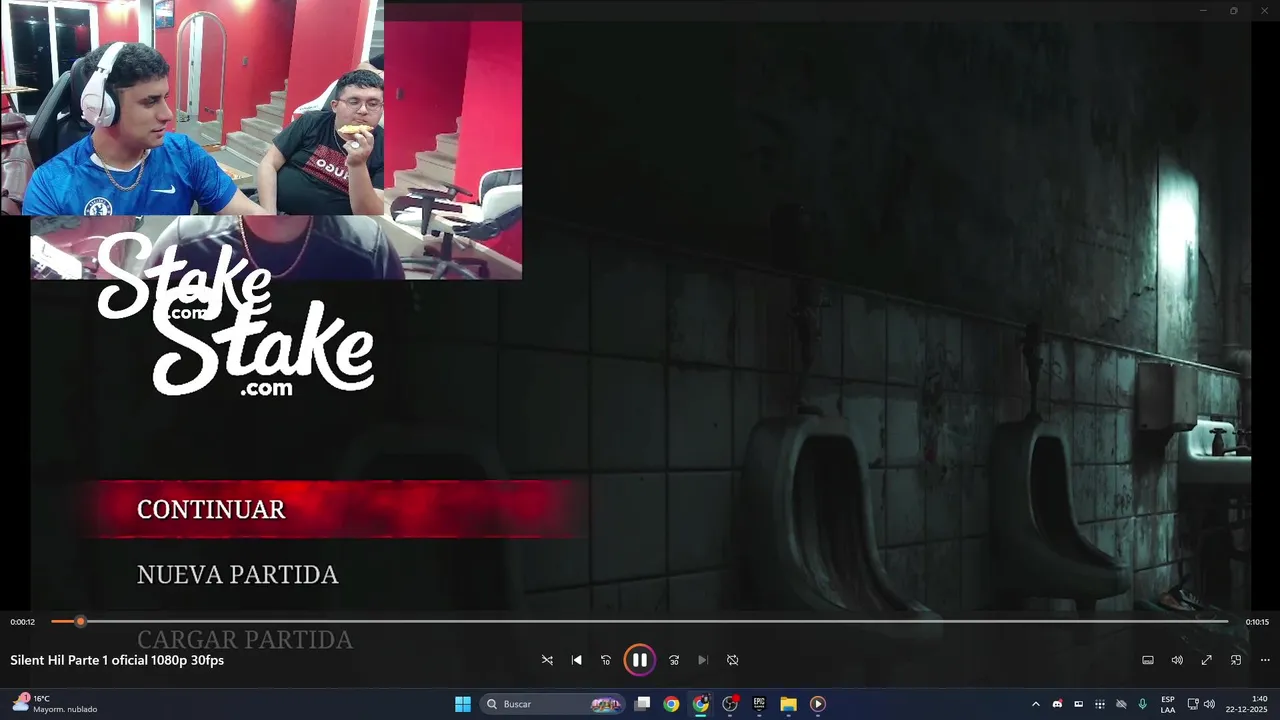1280x720 pixels.
Task: Click the Buscar taskbar search box
Action: point(552,704)
